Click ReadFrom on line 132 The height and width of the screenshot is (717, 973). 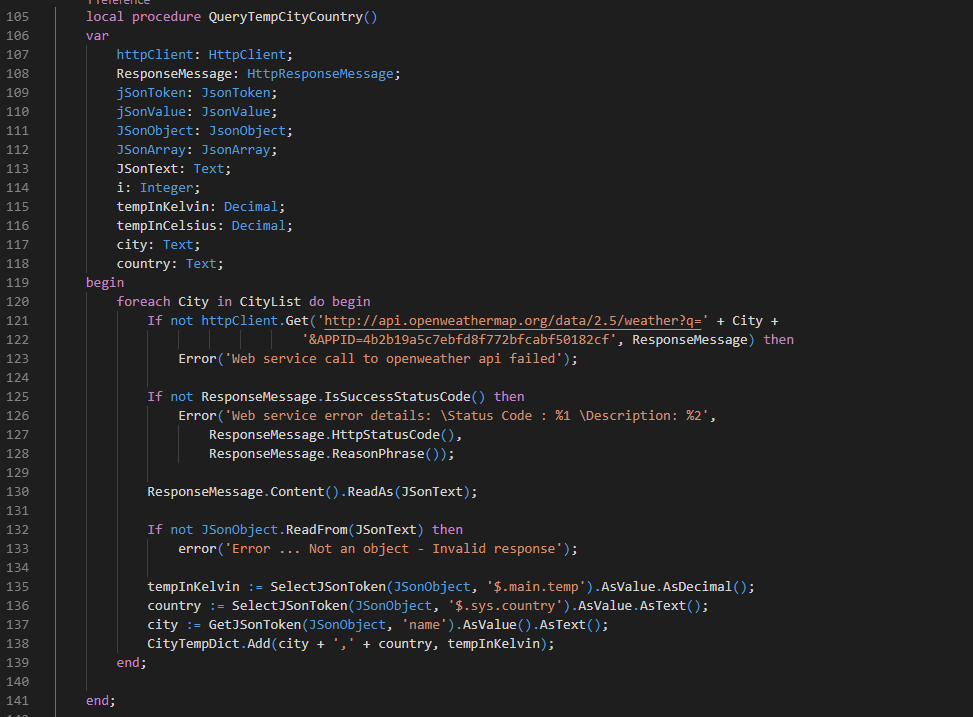pyautogui.click(x=316, y=530)
